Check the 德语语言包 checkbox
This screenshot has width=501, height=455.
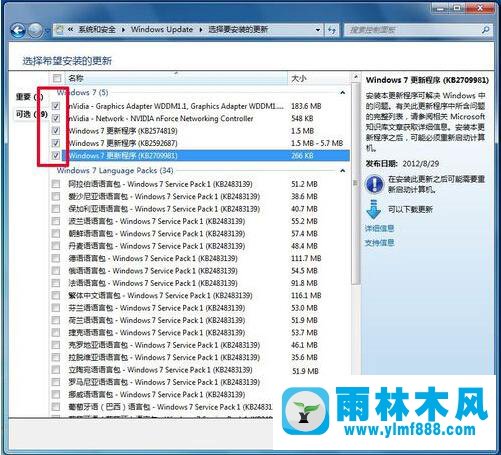(56, 258)
